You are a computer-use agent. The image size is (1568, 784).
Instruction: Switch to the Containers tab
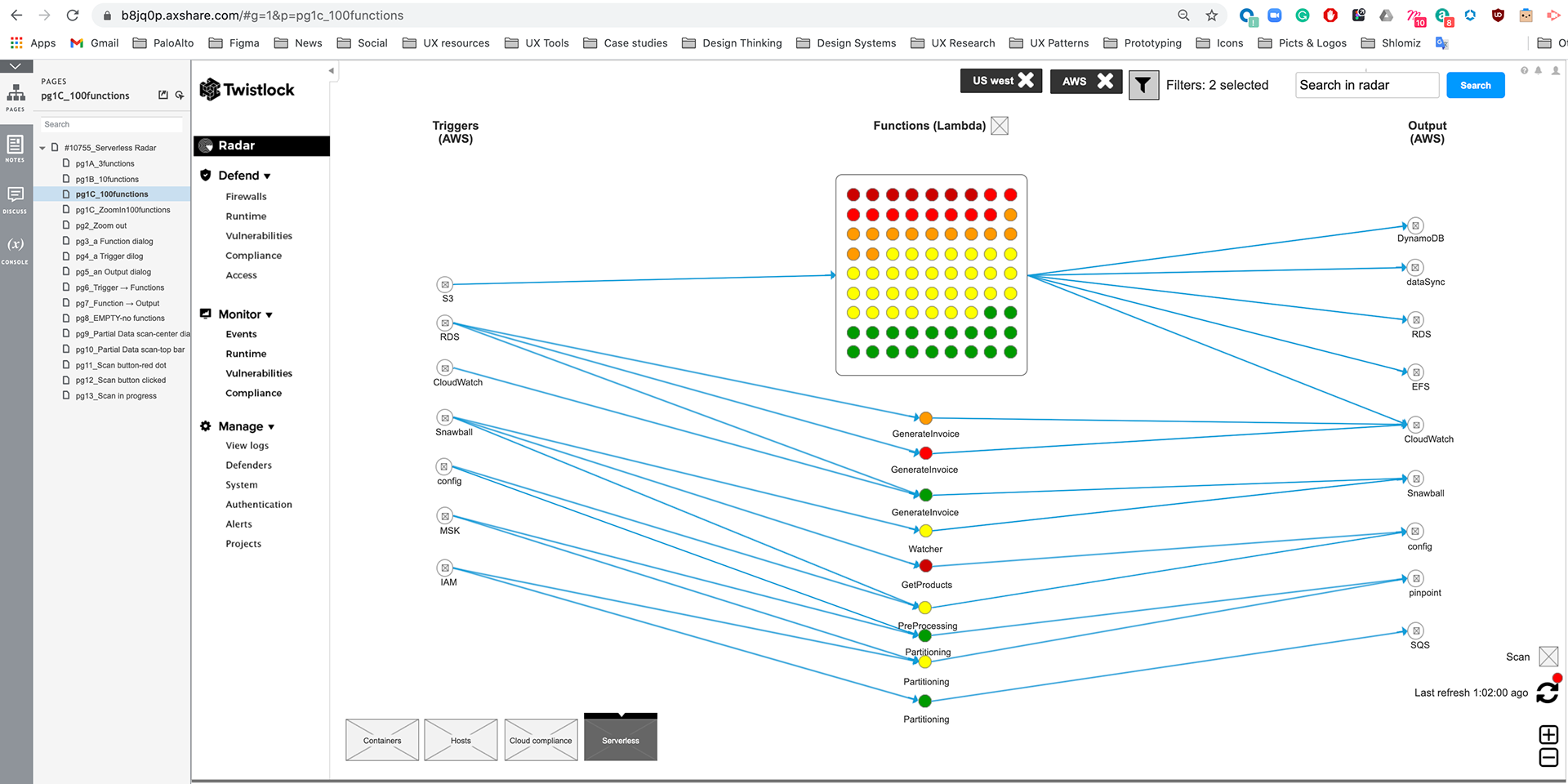382,740
